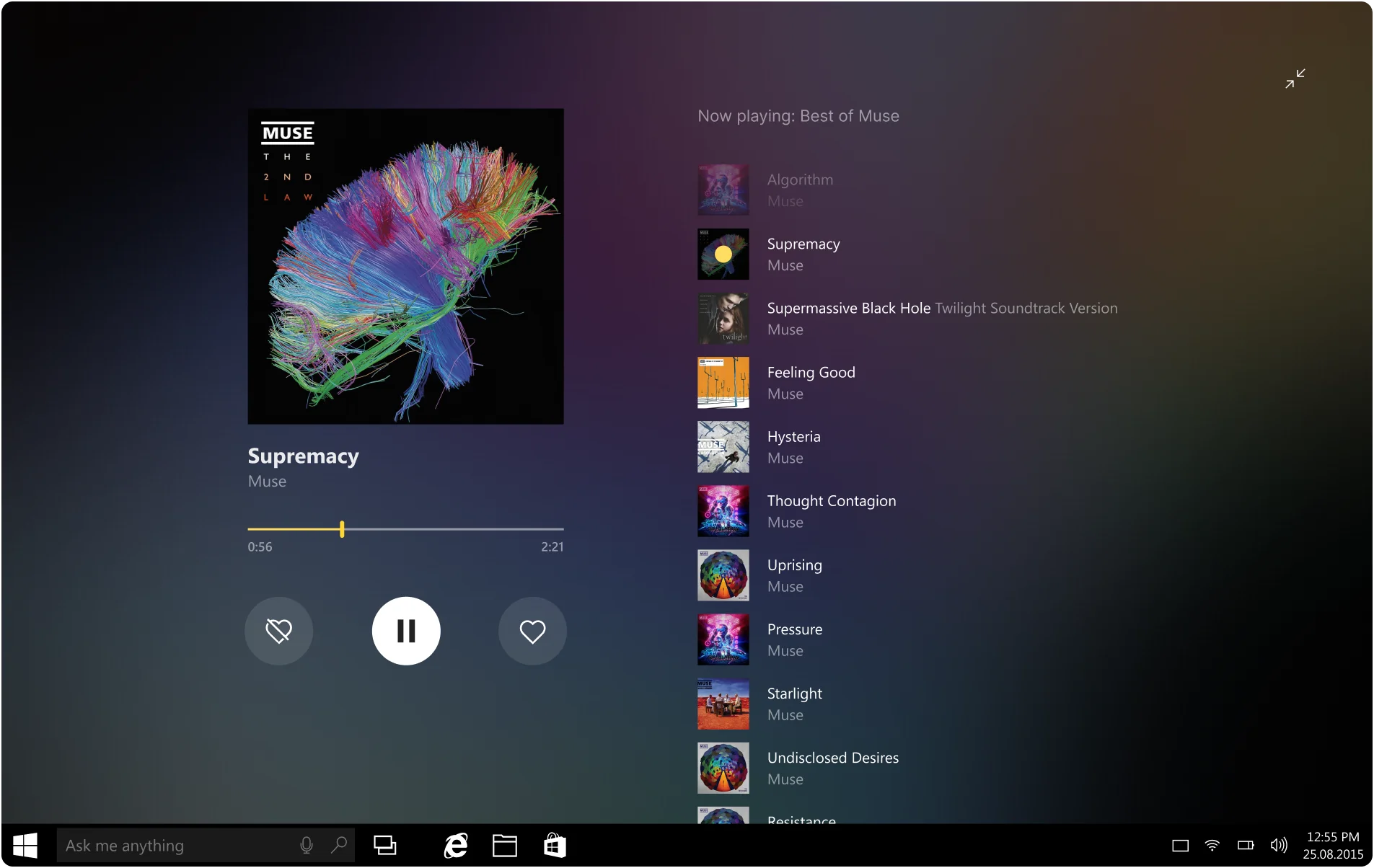This screenshot has height=868, width=1374.
Task: Play 'Undisclosed Desires' track
Action: [832, 758]
